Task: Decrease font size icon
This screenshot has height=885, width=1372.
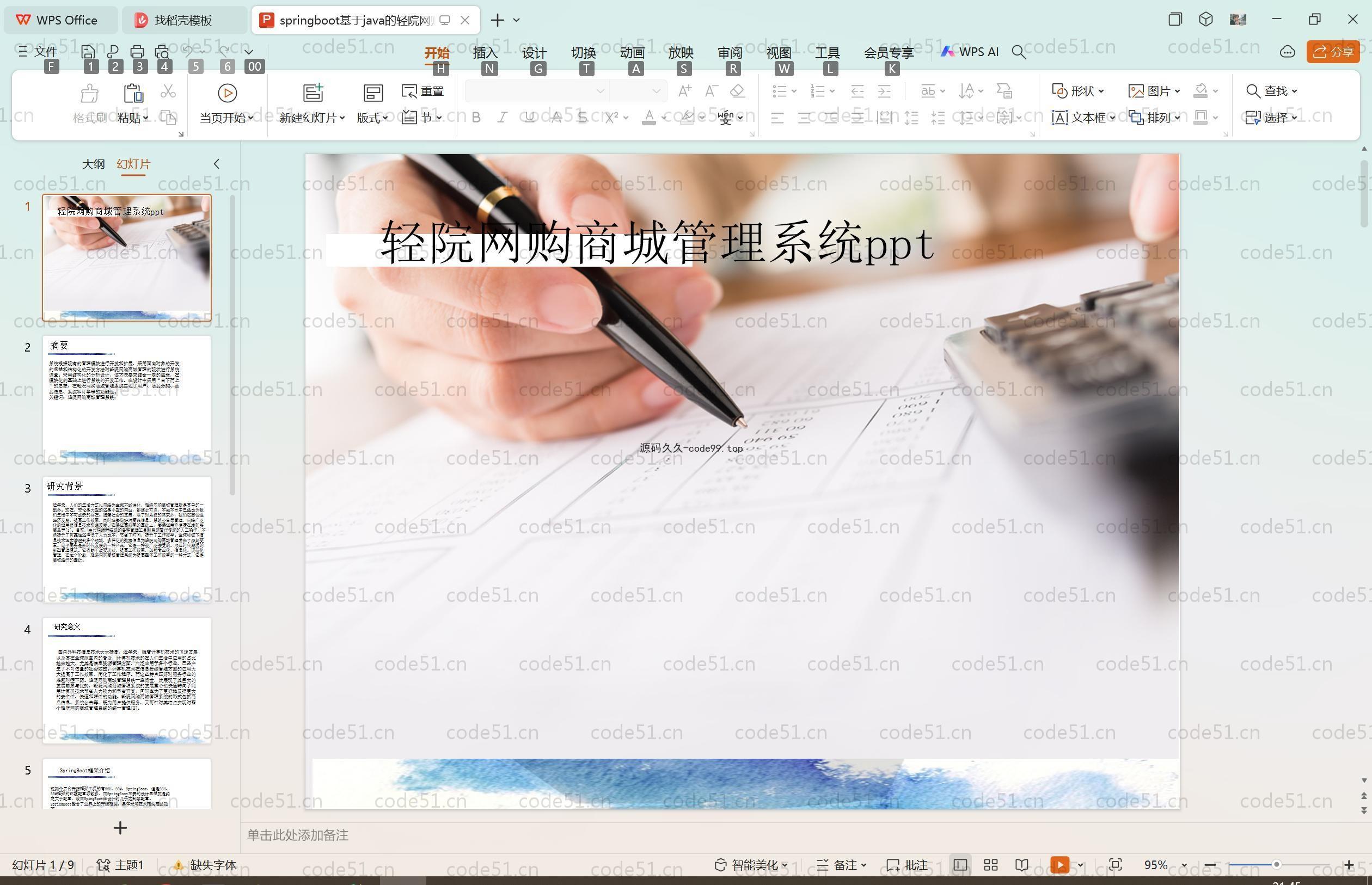Action: [711, 91]
